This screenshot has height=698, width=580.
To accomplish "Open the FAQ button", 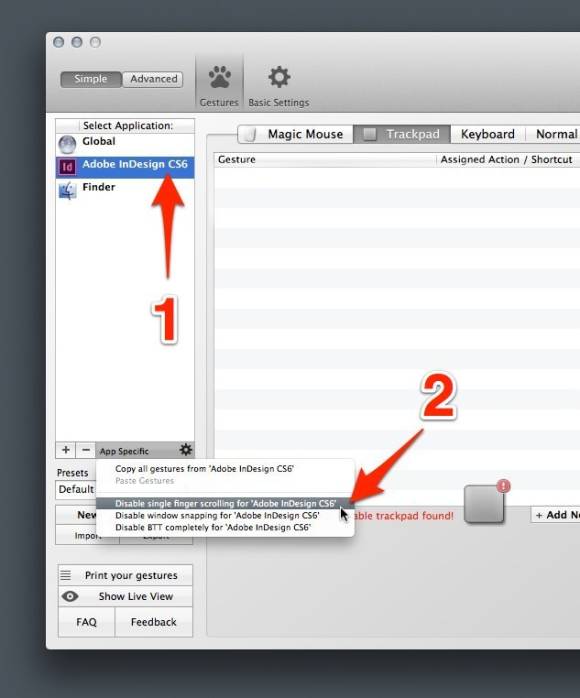I will (86, 622).
